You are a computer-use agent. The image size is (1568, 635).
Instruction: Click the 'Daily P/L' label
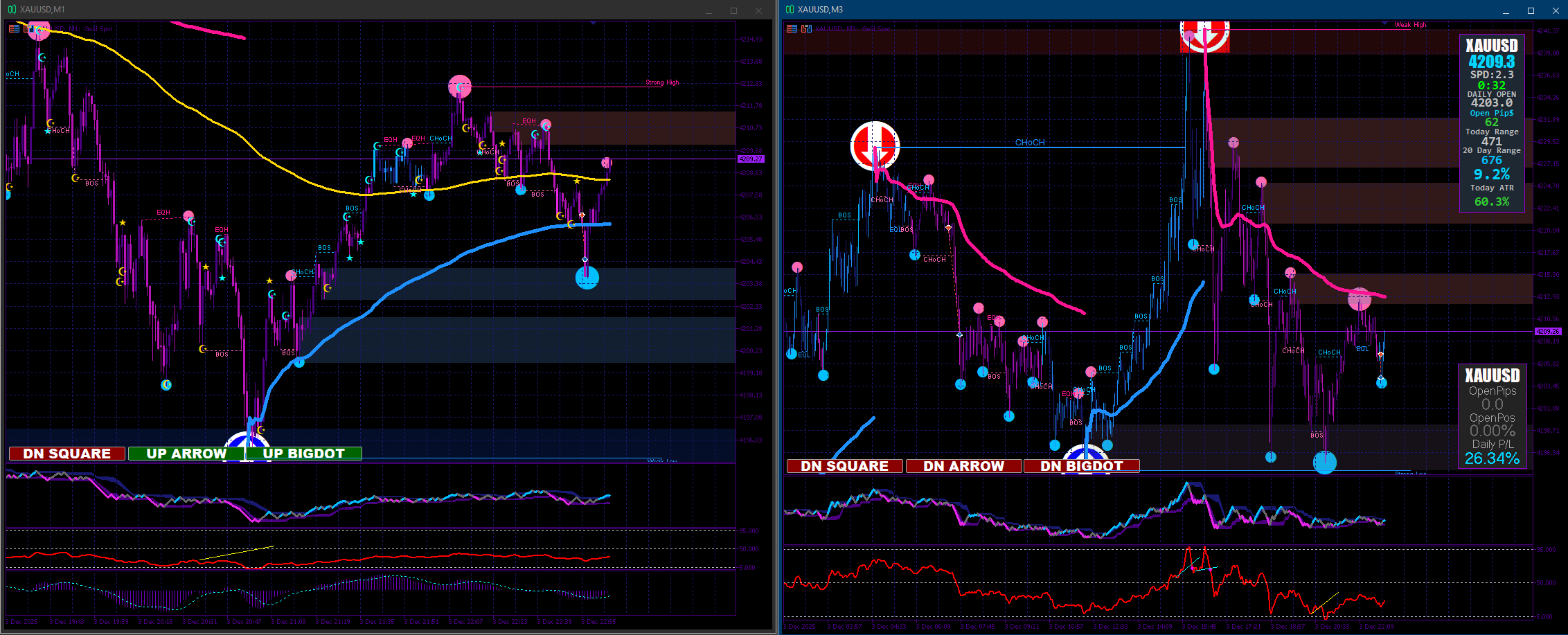pos(1493,444)
